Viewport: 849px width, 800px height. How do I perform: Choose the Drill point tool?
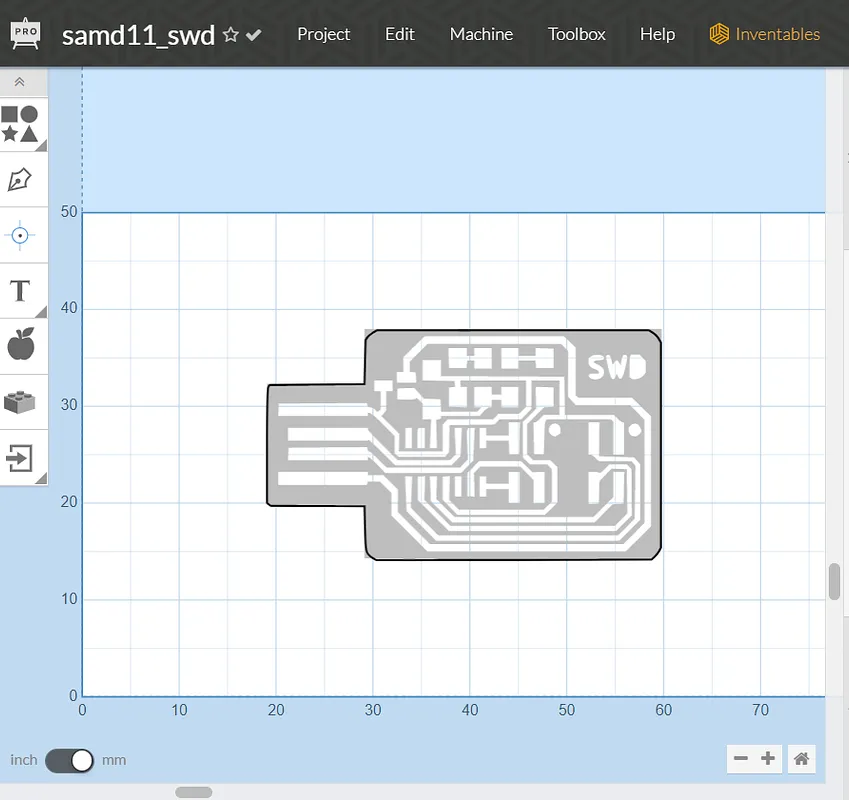21,236
